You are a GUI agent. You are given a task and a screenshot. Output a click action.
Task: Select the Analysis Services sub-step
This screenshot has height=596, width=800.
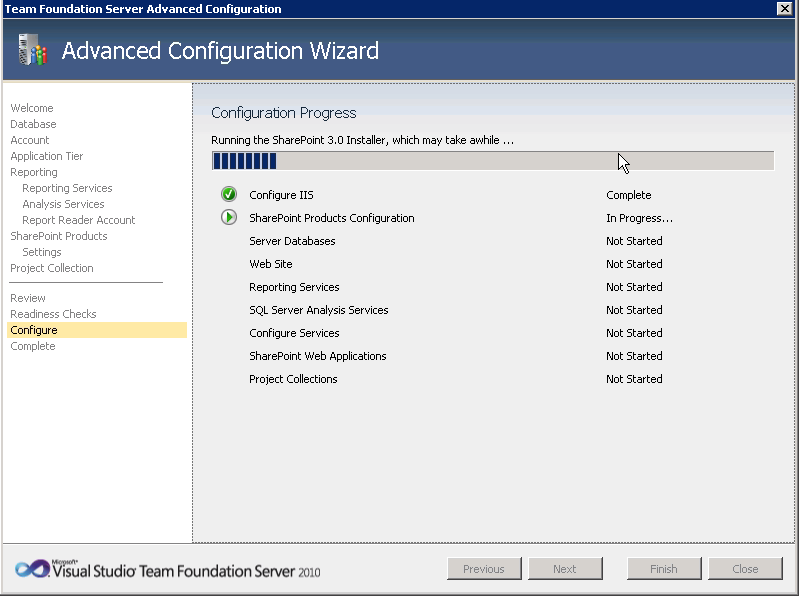pyautogui.click(x=63, y=204)
